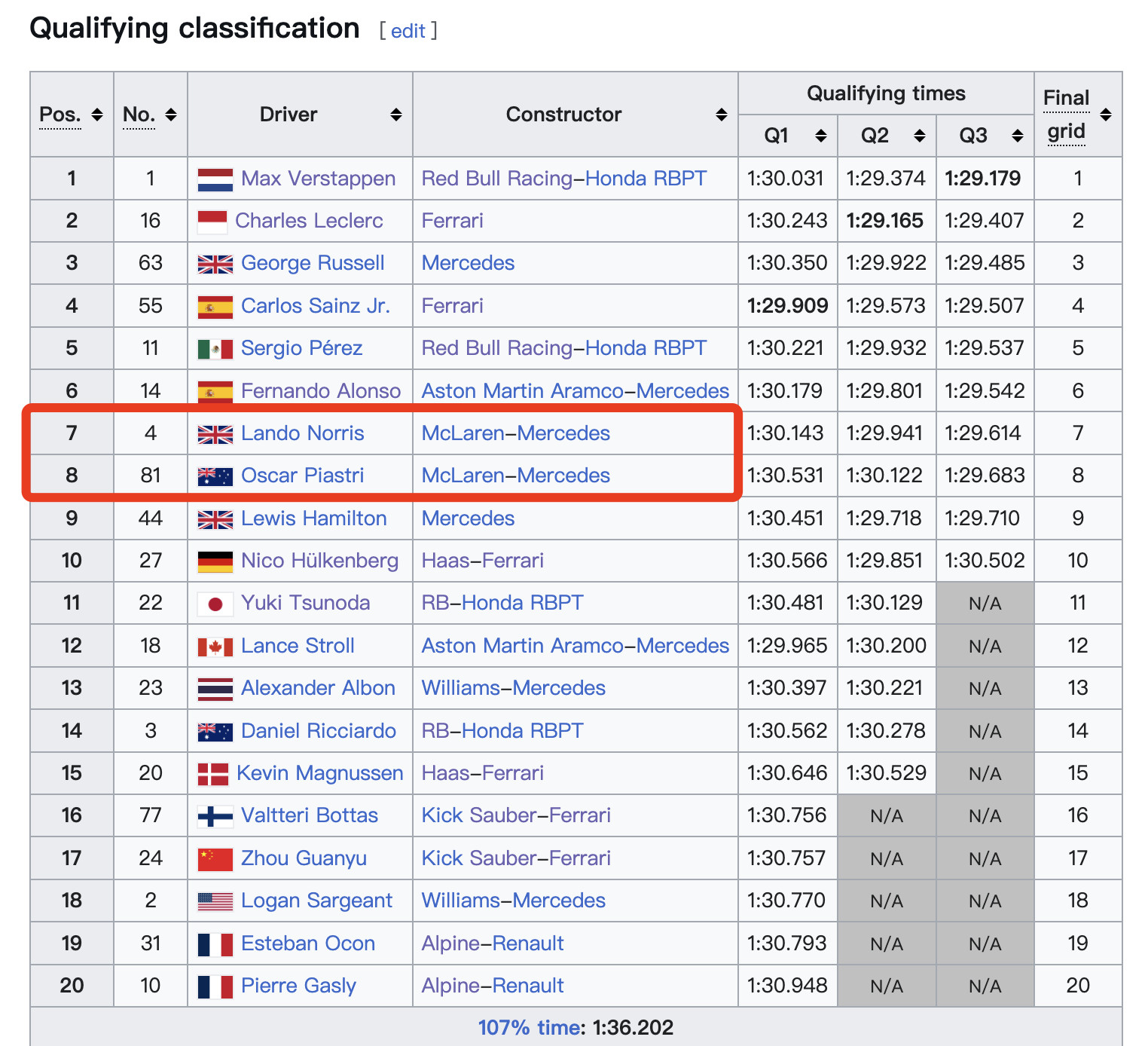Click the Canadian flag beside Lance Stroll
Image resolution: width=1148 pixels, height=1046 pixels.
215,647
